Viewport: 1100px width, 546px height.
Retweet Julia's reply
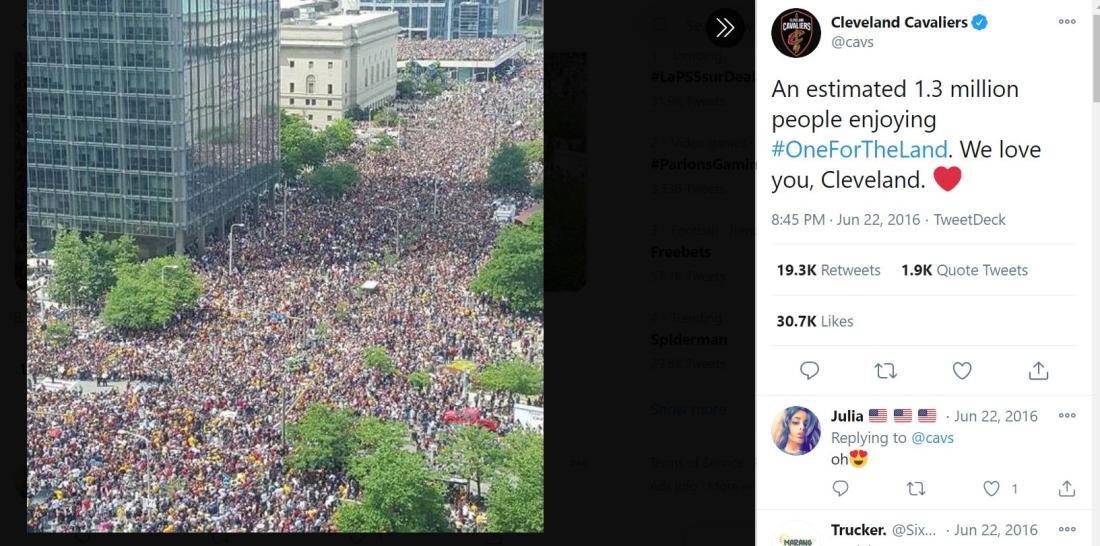coord(915,488)
